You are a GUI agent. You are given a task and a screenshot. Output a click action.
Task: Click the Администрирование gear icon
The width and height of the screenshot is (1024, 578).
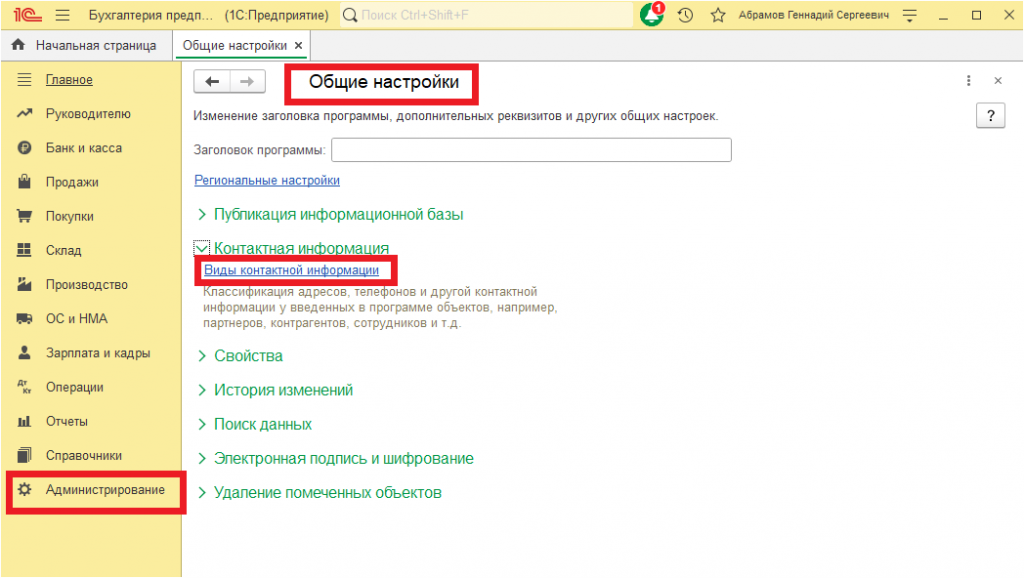click(x=24, y=489)
